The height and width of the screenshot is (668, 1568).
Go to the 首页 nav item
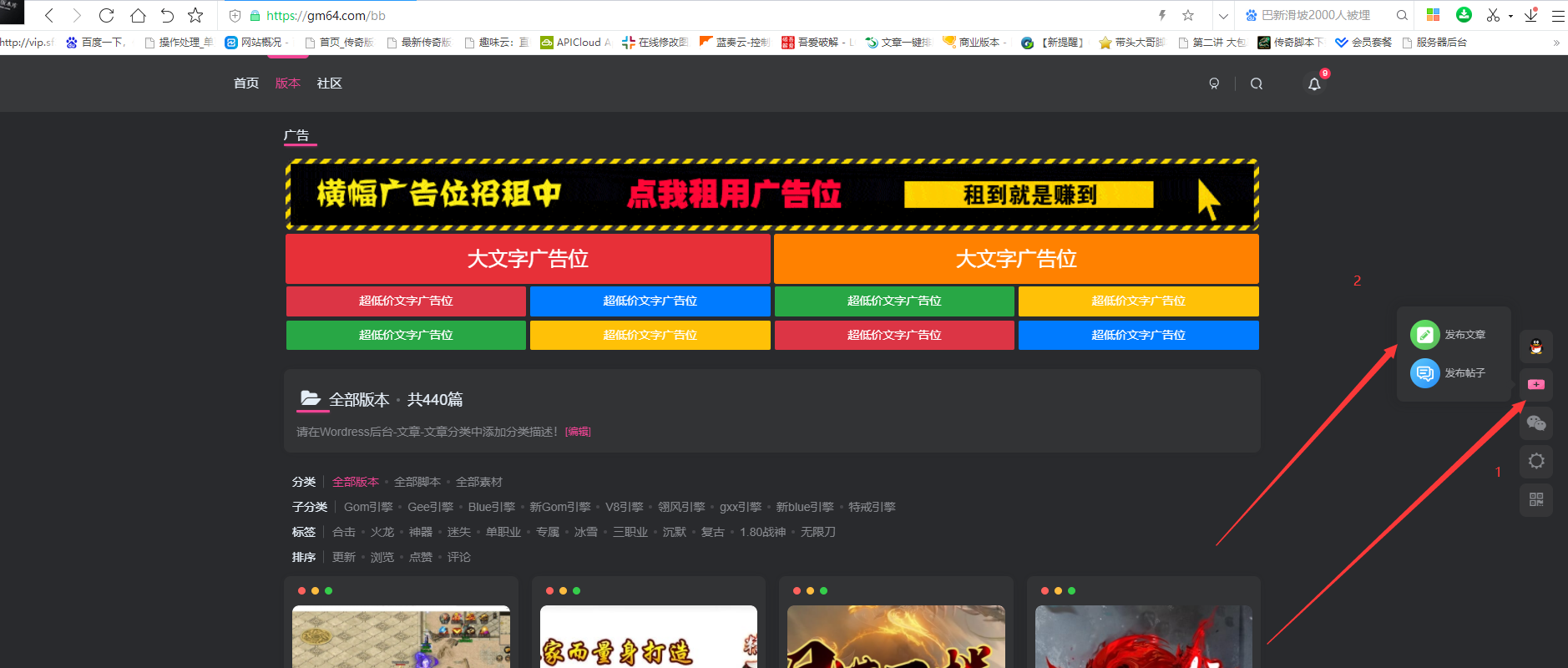pyautogui.click(x=246, y=83)
